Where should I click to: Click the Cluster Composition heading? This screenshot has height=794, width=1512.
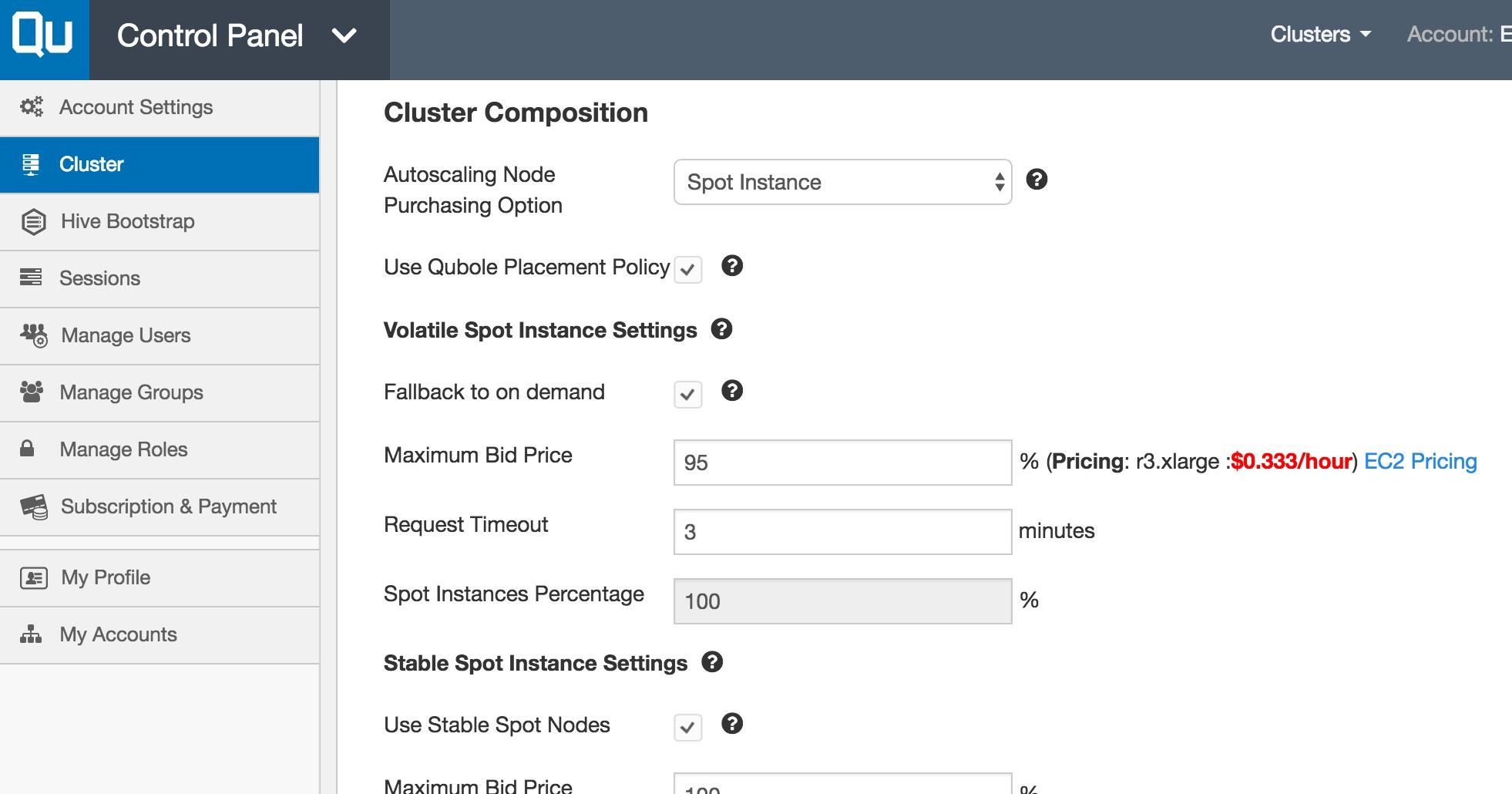tap(516, 113)
